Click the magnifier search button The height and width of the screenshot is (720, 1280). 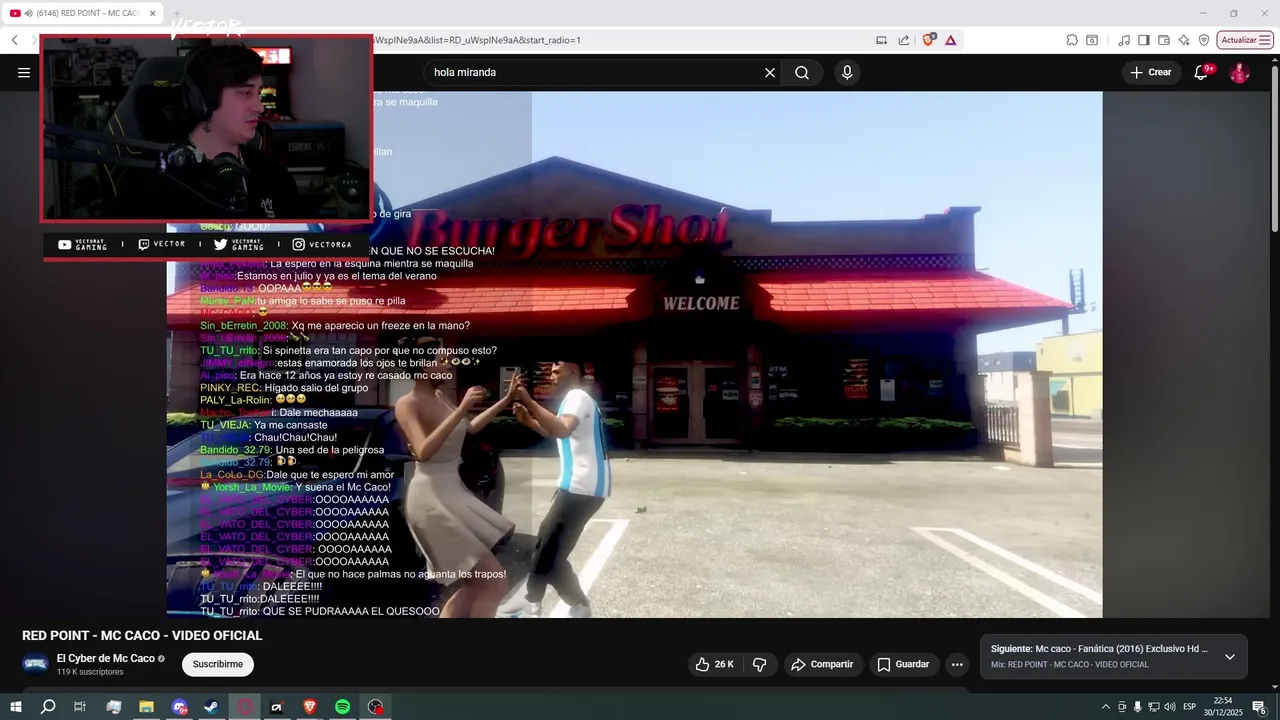pyautogui.click(x=802, y=72)
